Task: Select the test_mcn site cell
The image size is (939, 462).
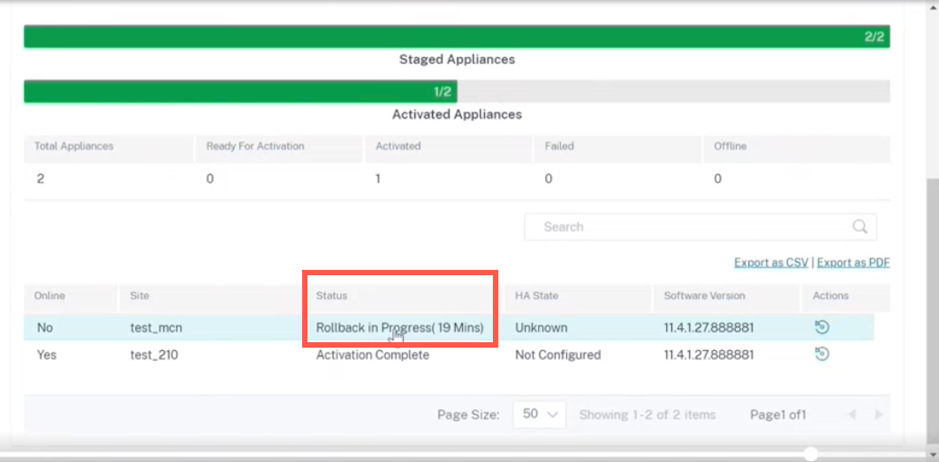Action: (156, 328)
